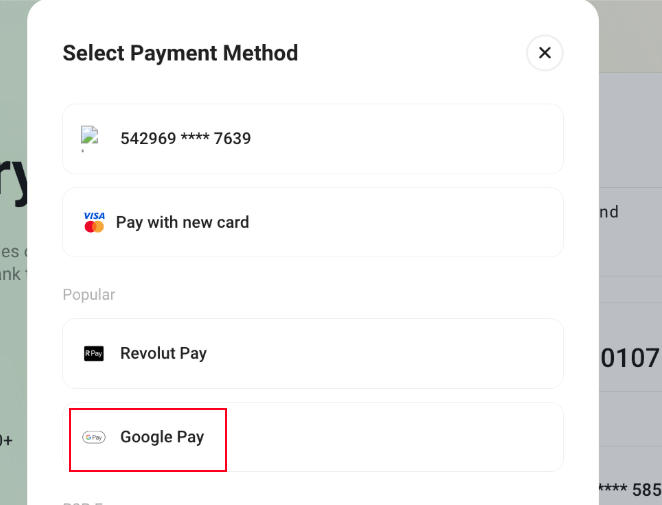Screen dimensions: 662x505
Task: Select the Revolut Pay payment option
Action: (312, 353)
